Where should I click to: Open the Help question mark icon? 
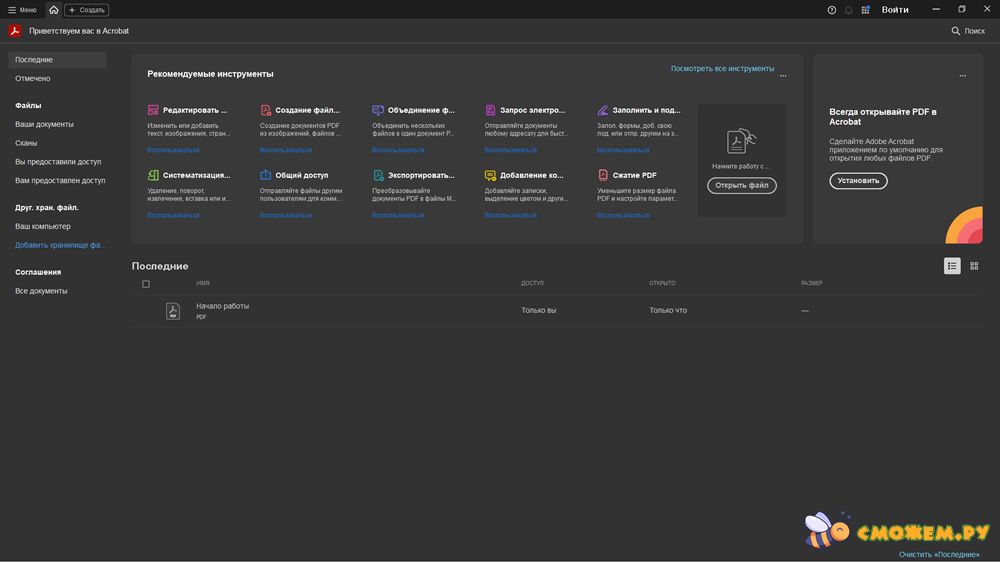tap(832, 10)
